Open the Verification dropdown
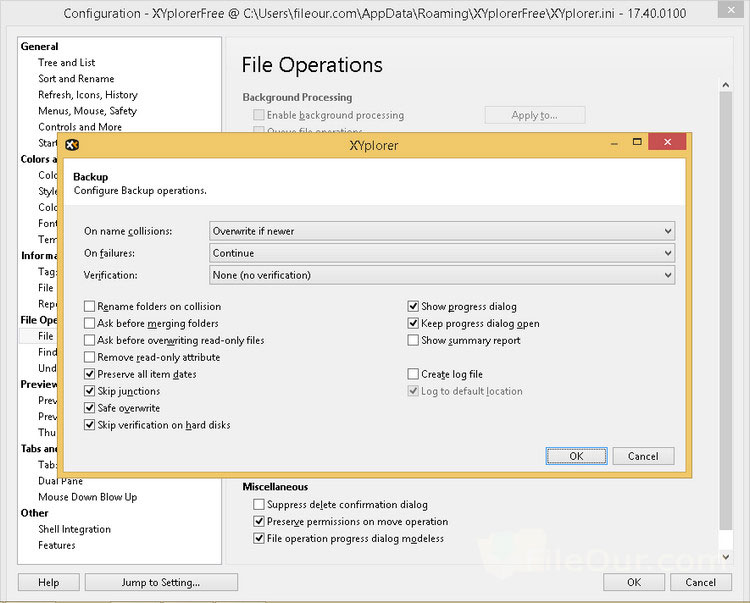This screenshot has height=603, width=750. pyautogui.click(x=442, y=275)
